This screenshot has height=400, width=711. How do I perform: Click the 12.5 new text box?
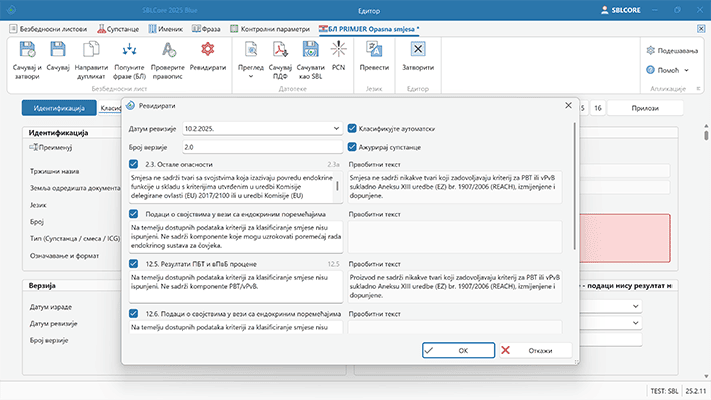(x=236, y=286)
